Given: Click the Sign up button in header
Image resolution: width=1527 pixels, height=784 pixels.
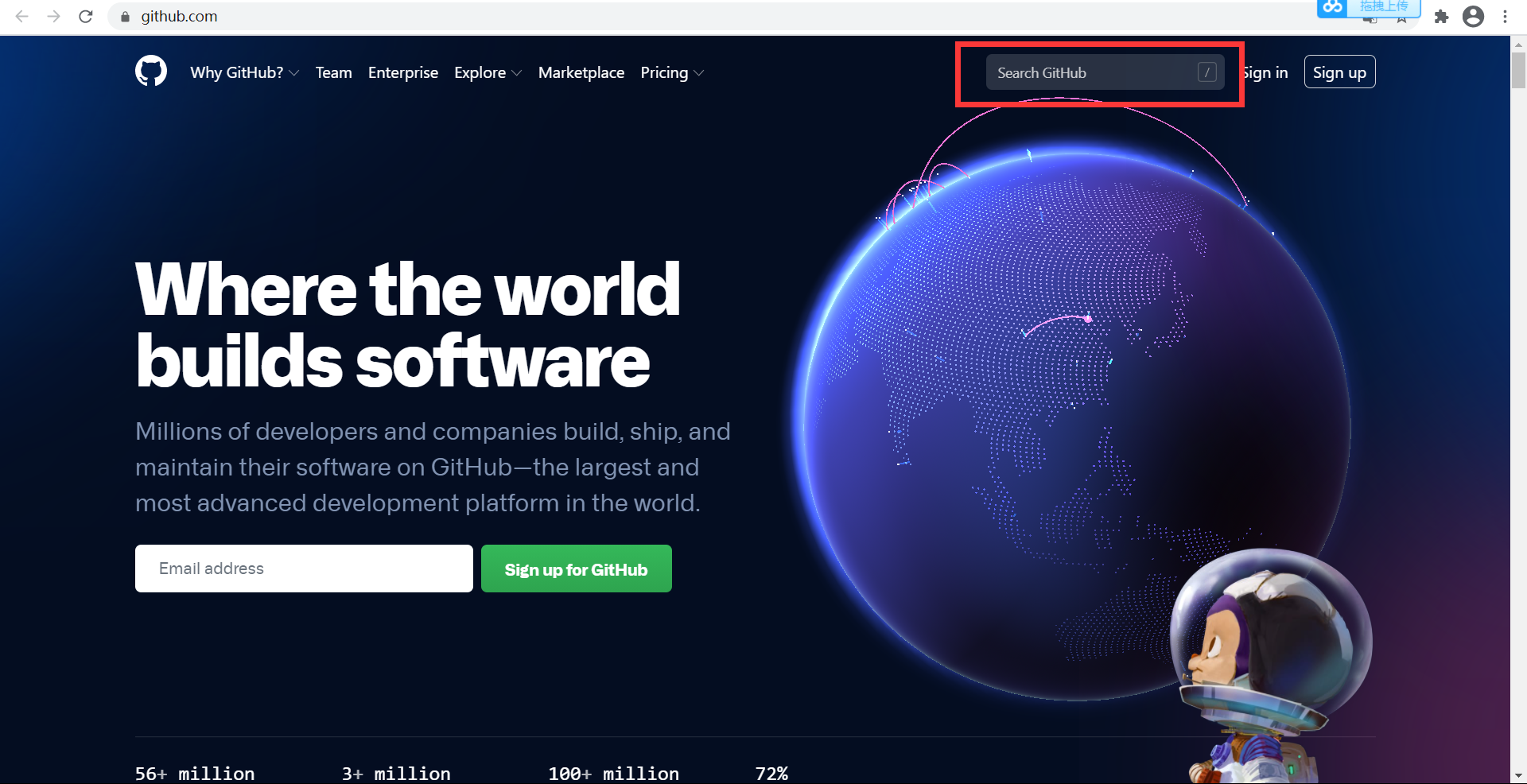Looking at the screenshot, I should pyautogui.click(x=1339, y=72).
